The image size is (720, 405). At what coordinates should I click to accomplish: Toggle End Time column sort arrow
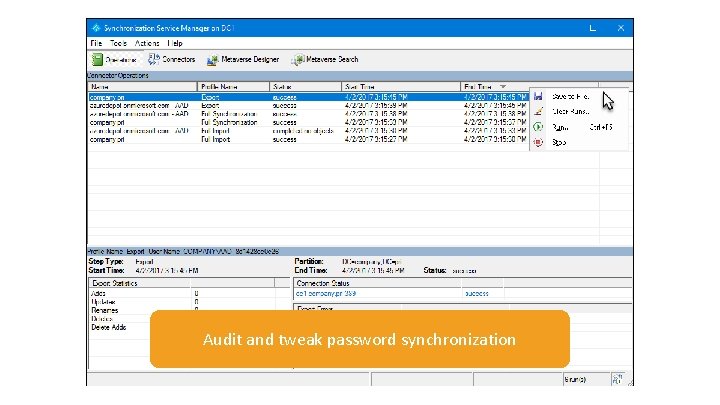503,87
